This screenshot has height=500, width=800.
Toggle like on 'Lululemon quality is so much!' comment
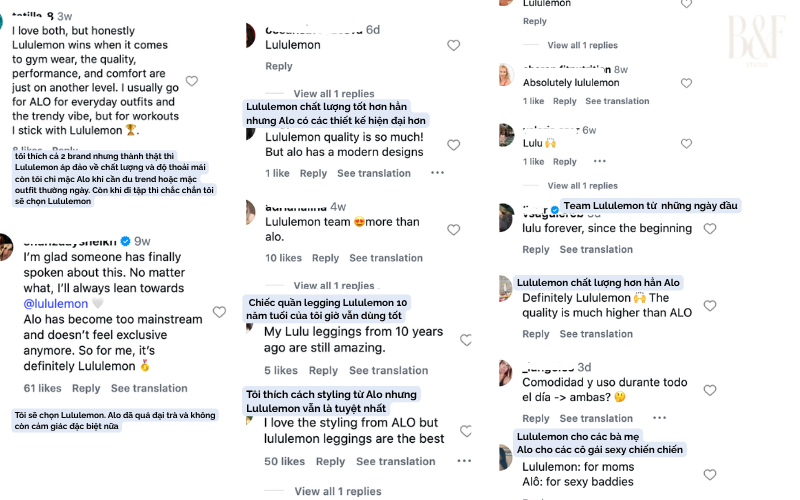[453, 145]
